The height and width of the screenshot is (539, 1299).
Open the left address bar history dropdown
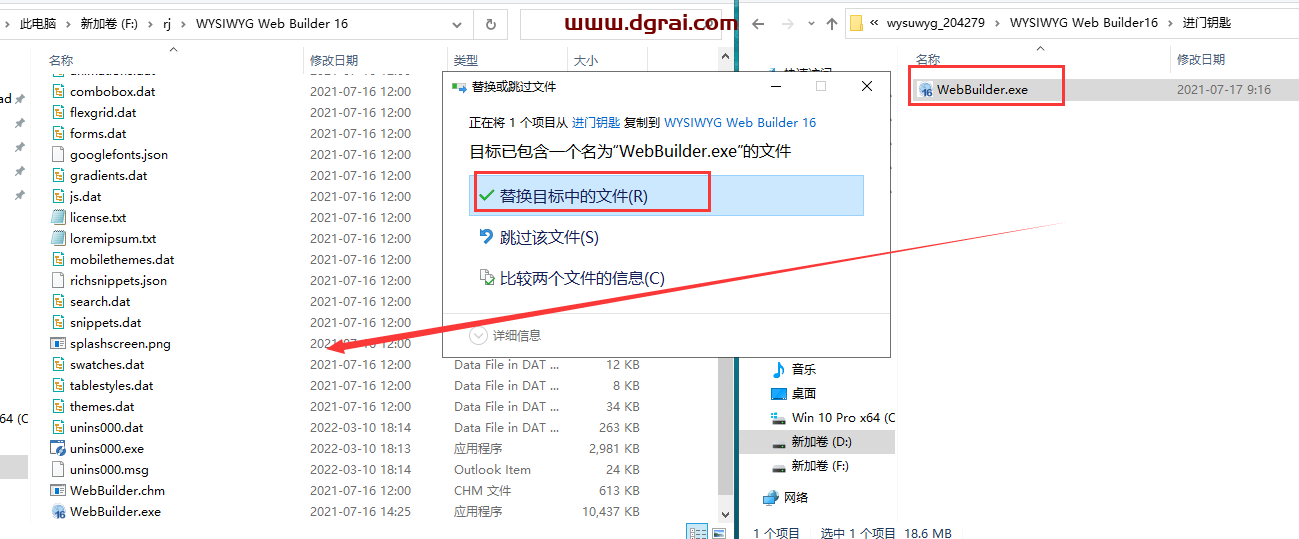click(x=457, y=24)
